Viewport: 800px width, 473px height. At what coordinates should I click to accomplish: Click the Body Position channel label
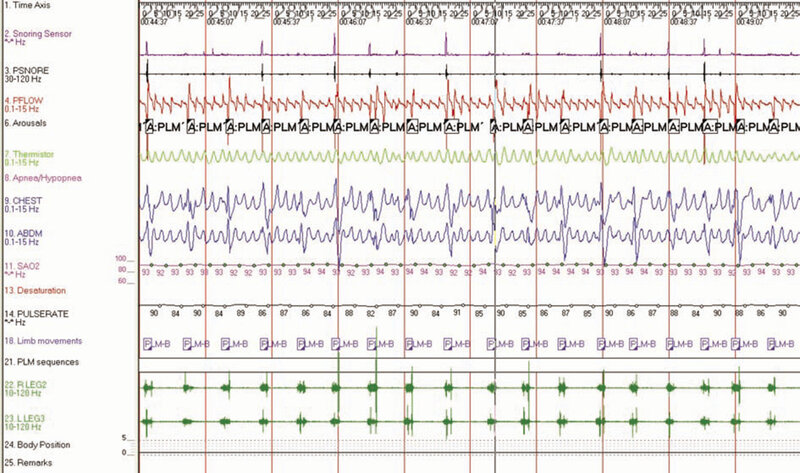[x=37, y=445]
